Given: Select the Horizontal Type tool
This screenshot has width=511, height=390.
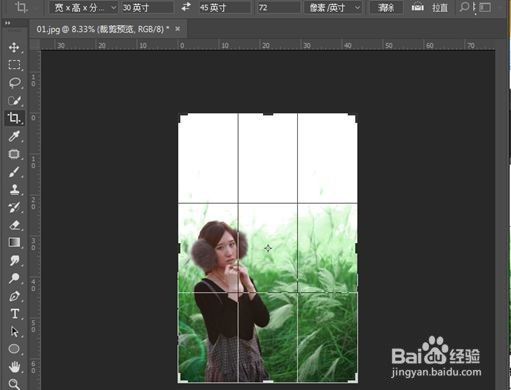Looking at the screenshot, I should (x=14, y=314).
